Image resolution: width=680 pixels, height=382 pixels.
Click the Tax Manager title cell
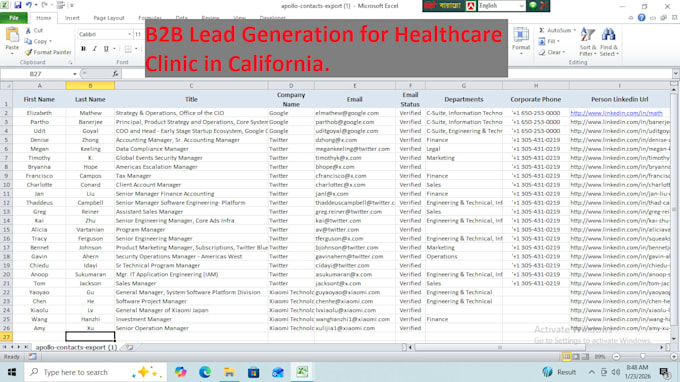(x=191, y=176)
